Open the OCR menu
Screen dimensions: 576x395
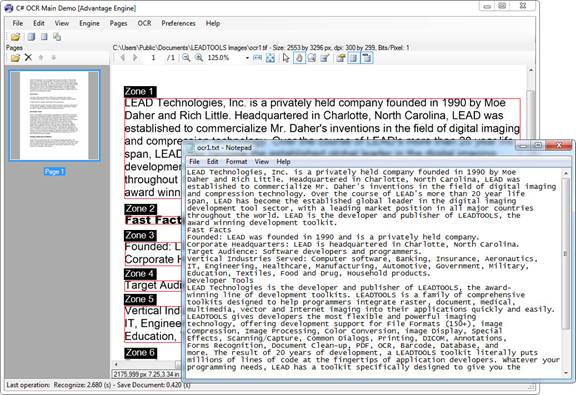coord(144,23)
